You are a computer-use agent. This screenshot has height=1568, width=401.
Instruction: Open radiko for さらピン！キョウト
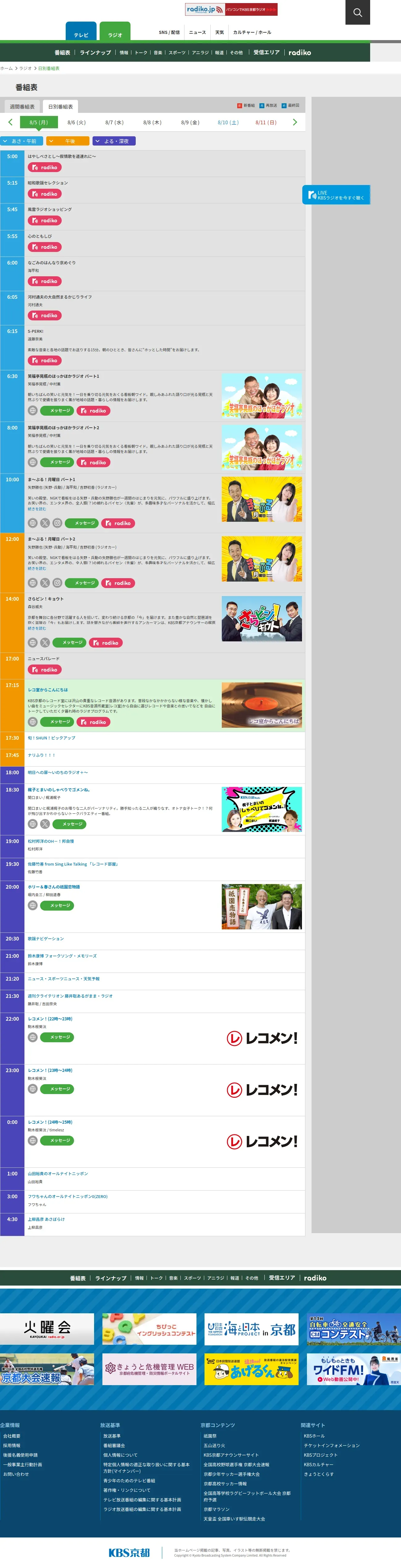click(105, 643)
